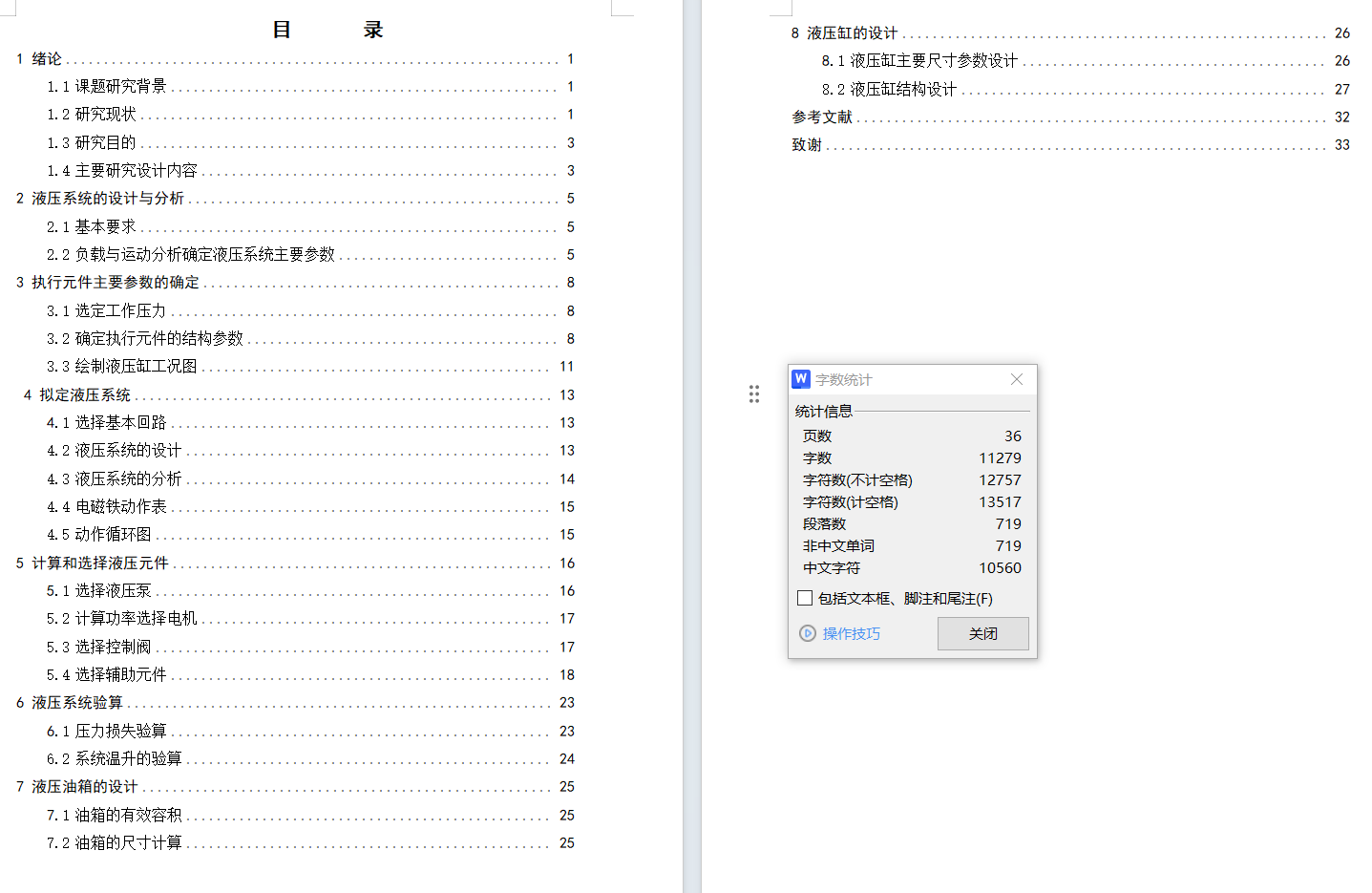Click the 5.1 选择液压泵 entry
The image size is (1372, 893).
pos(310,590)
